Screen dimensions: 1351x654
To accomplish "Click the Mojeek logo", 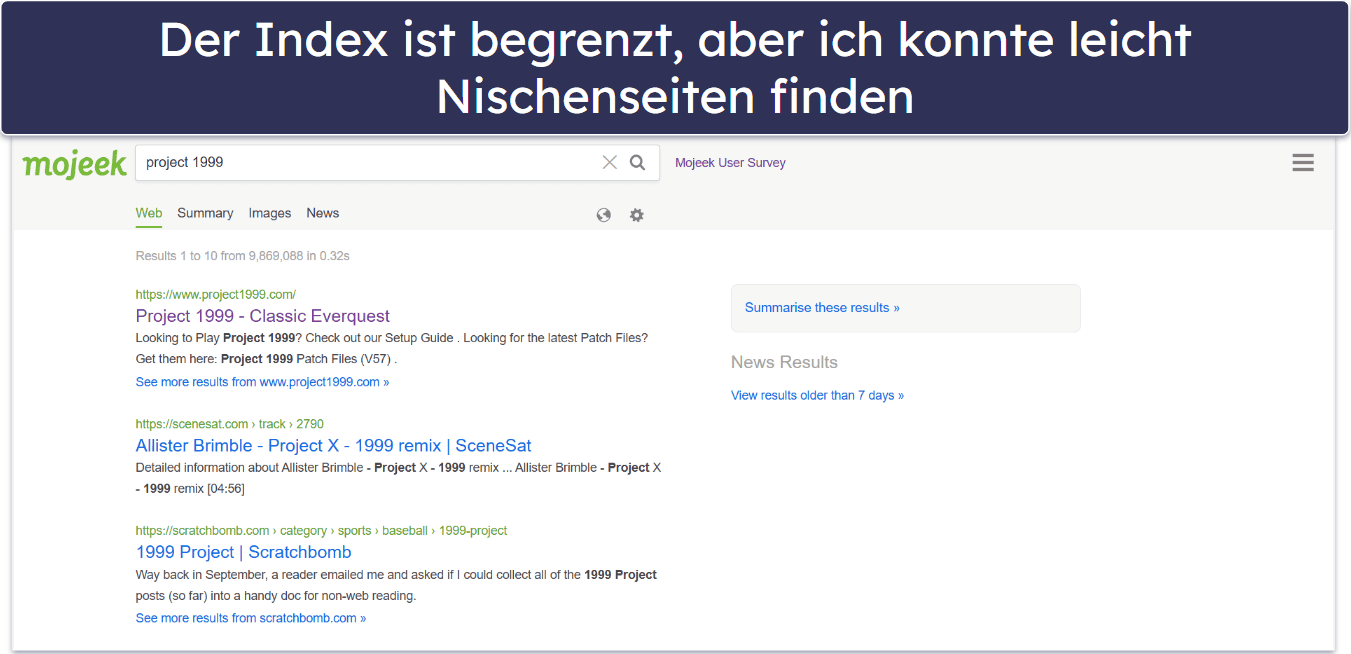I will click(75, 164).
